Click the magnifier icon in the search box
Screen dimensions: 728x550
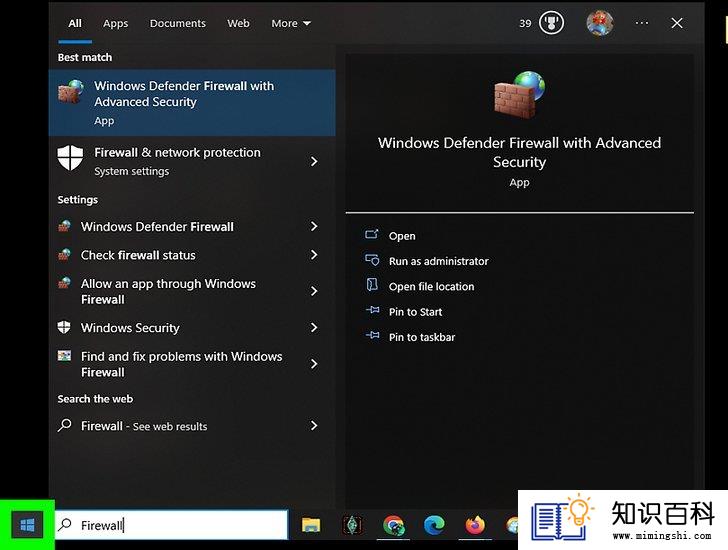click(x=65, y=524)
